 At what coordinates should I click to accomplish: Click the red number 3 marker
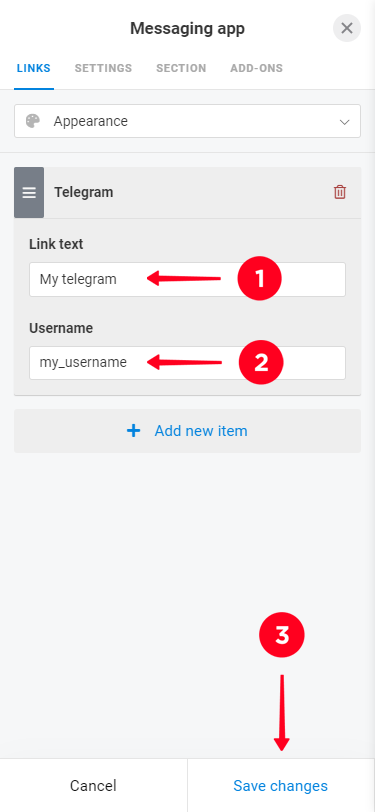pos(282,635)
